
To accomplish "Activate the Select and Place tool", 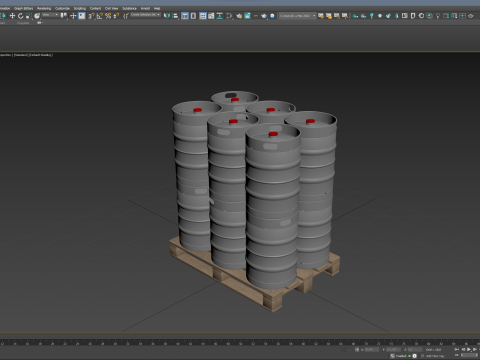I will coord(37,16).
